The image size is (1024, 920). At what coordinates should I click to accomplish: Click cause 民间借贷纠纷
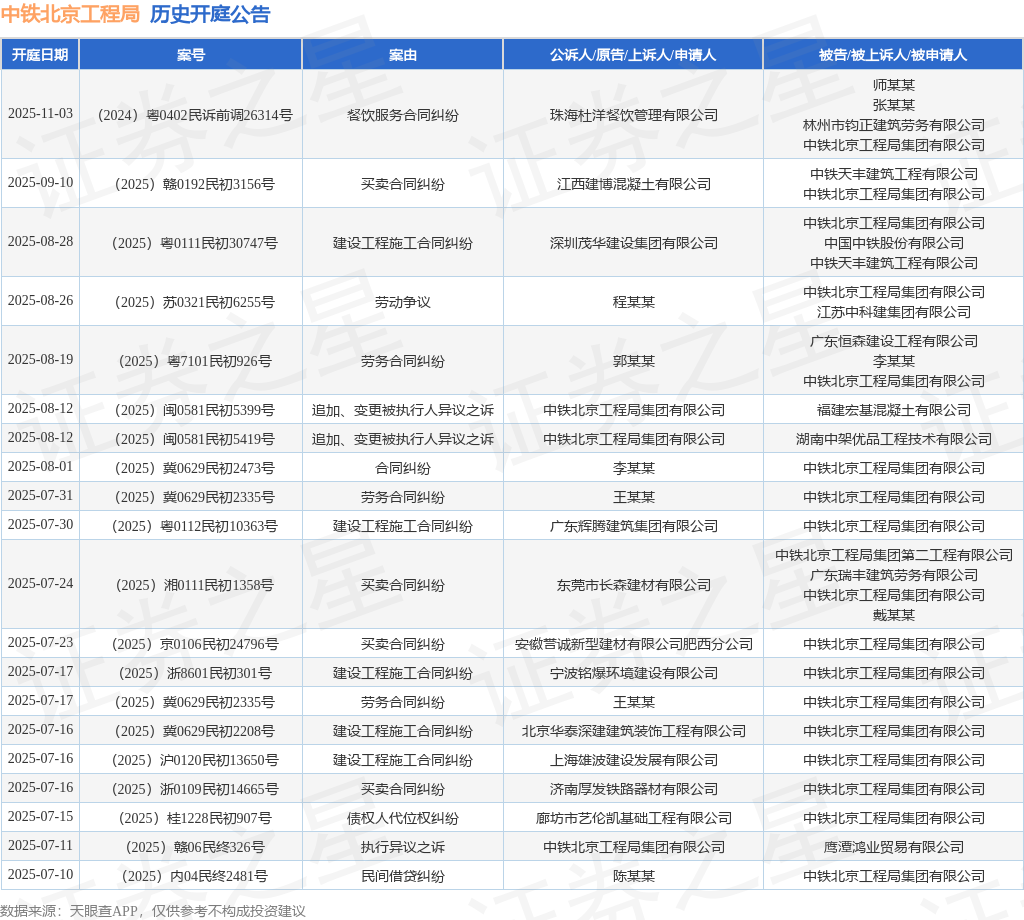tap(402, 876)
